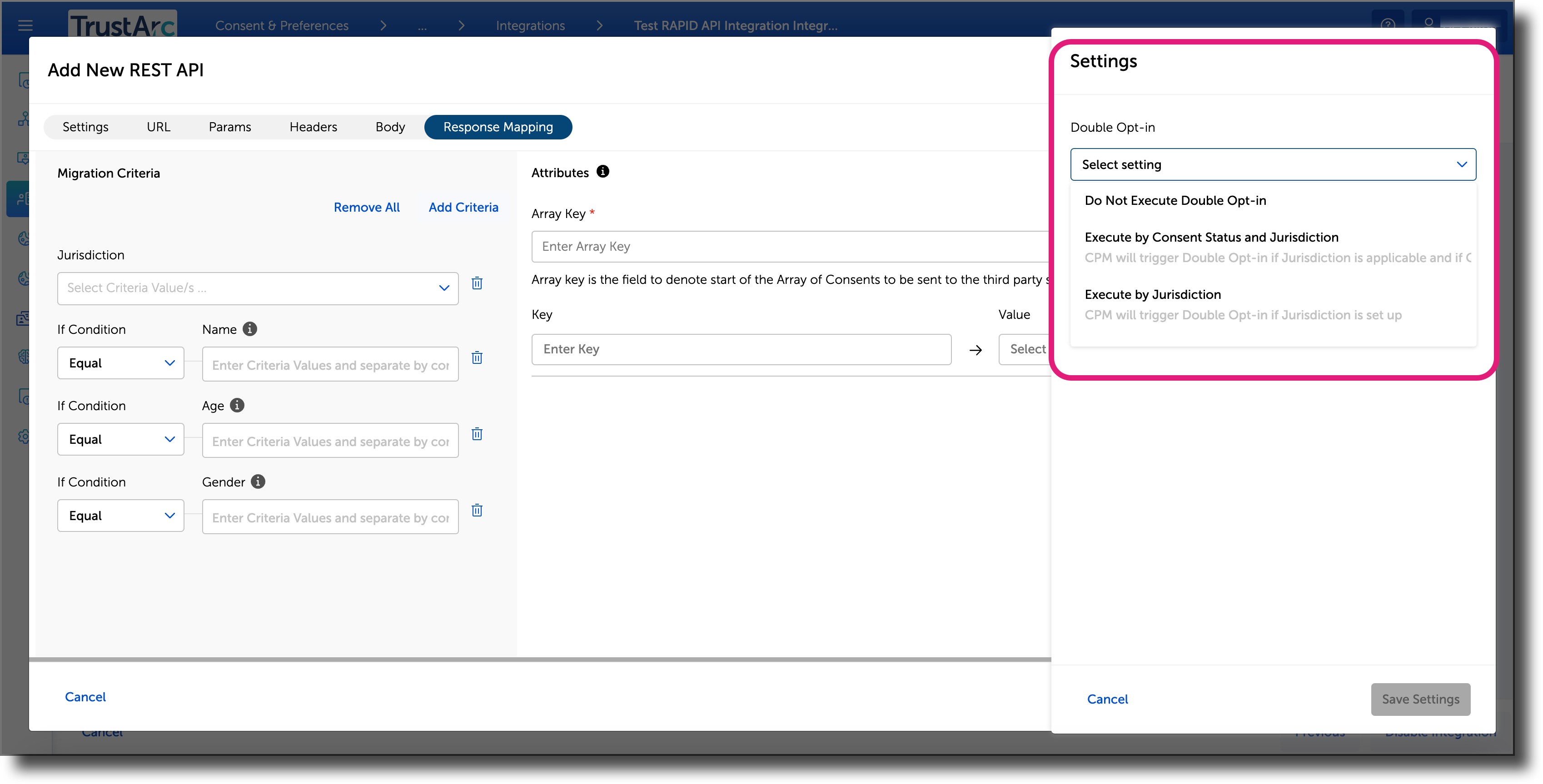
Task: Click the Save Settings button
Action: (x=1420, y=700)
